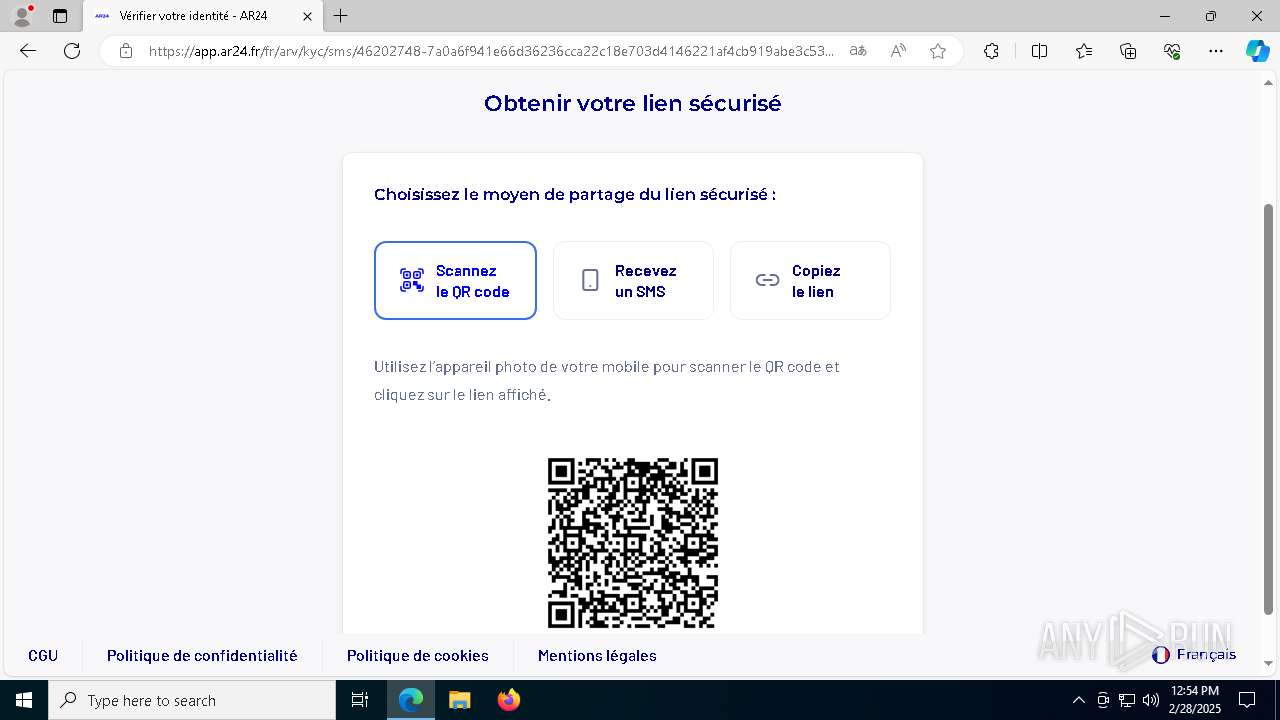
Task: Open File Explorer from the taskbar
Action: (459, 700)
